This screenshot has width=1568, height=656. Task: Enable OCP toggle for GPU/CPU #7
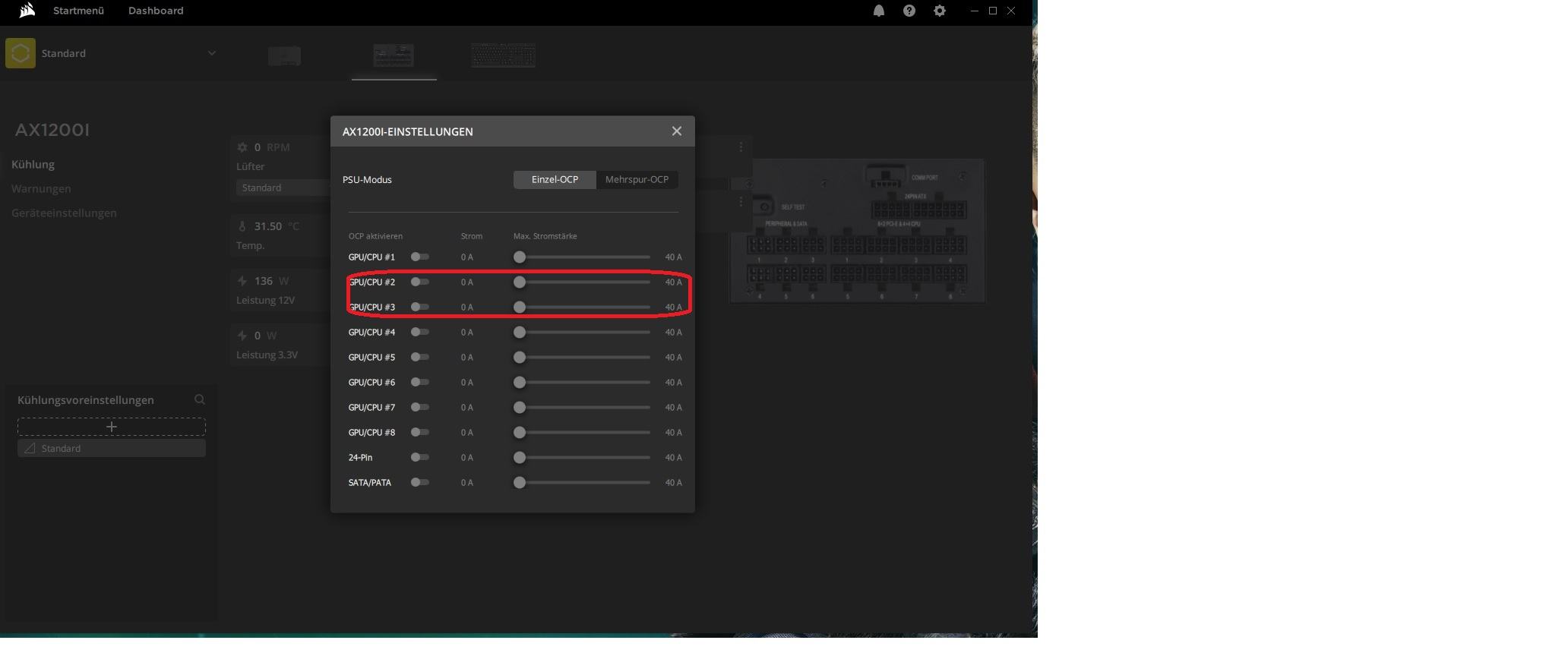[420, 407]
